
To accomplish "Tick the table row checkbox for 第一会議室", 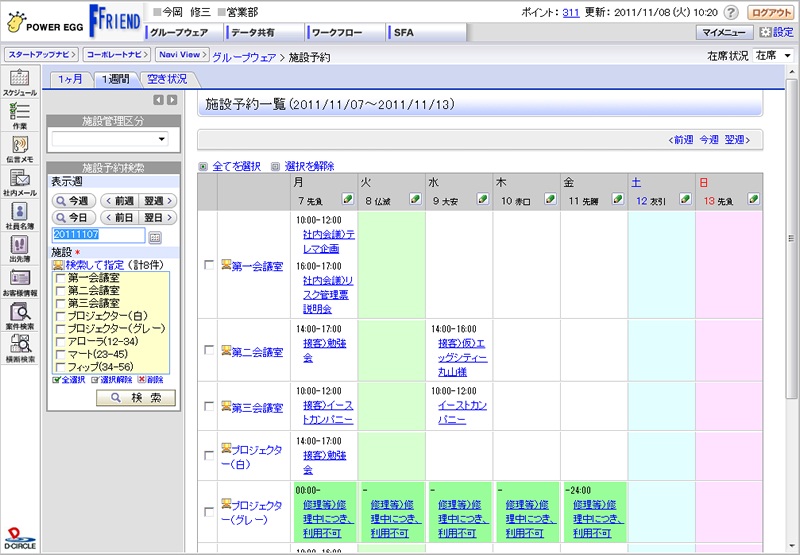I will click(208, 265).
